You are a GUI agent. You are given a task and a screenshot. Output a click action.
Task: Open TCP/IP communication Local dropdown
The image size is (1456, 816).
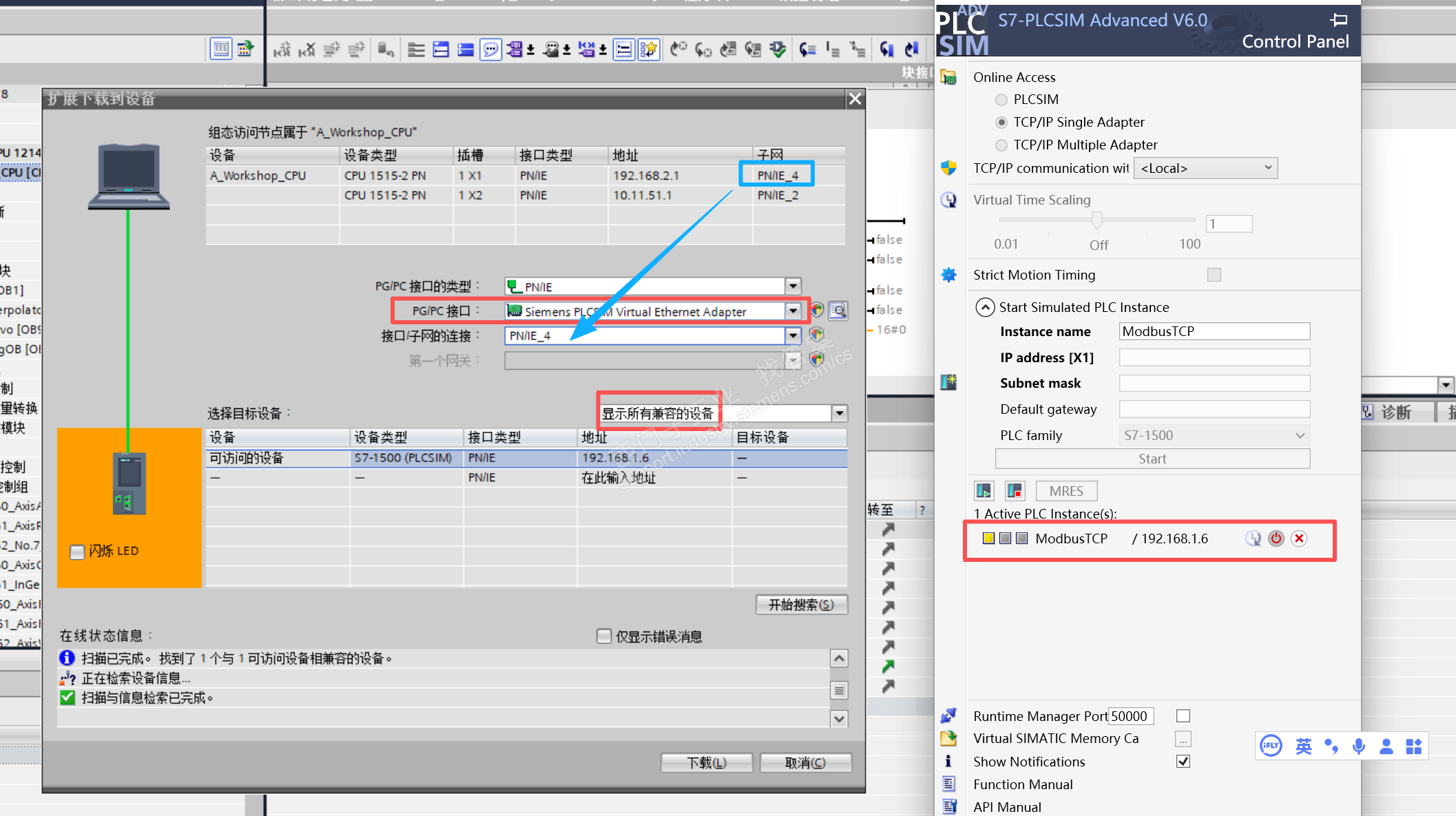pos(1205,169)
